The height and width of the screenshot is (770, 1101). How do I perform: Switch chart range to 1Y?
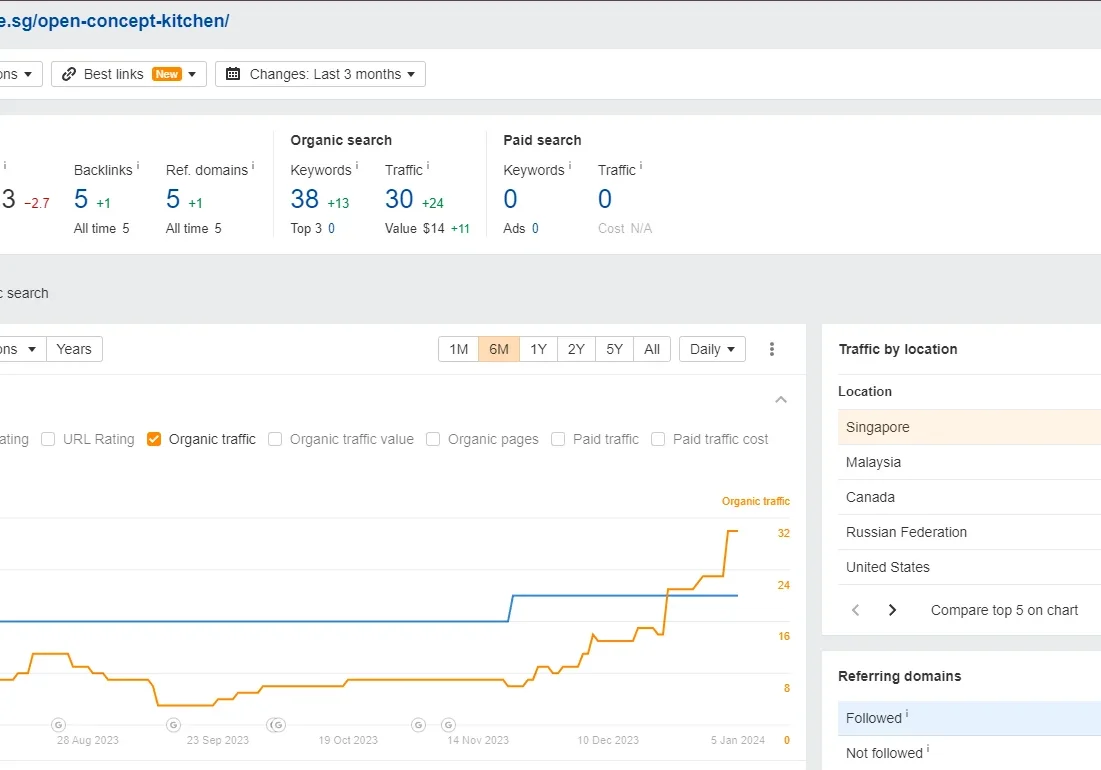tap(538, 349)
